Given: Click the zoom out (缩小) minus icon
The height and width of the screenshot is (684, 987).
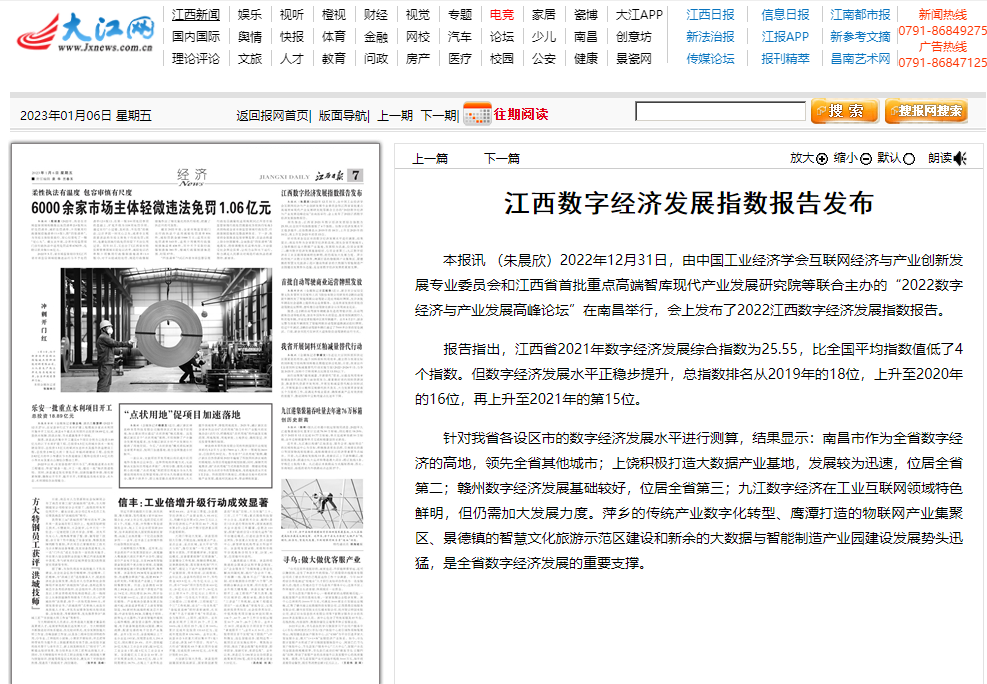Looking at the screenshot, I should click(866, 159).
